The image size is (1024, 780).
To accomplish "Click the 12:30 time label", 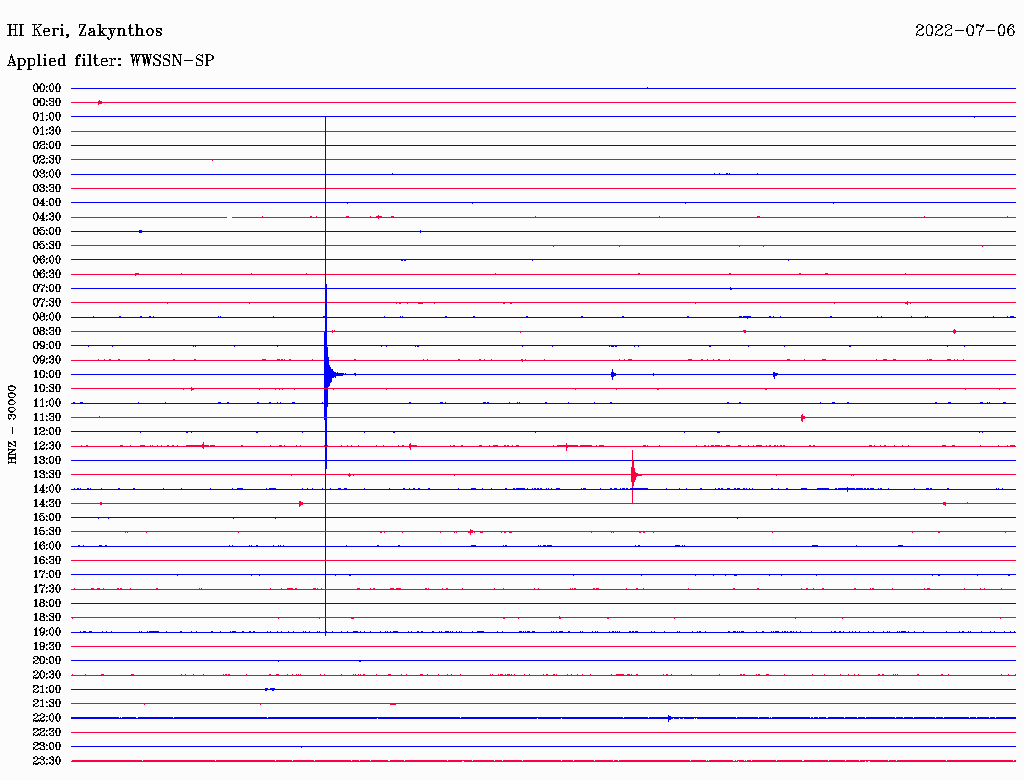I will [47, 446].
